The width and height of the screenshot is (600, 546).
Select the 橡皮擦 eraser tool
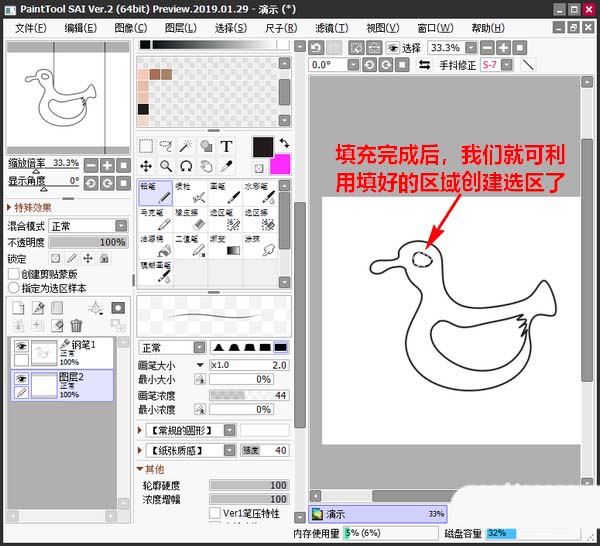click(x=191, y=219)
